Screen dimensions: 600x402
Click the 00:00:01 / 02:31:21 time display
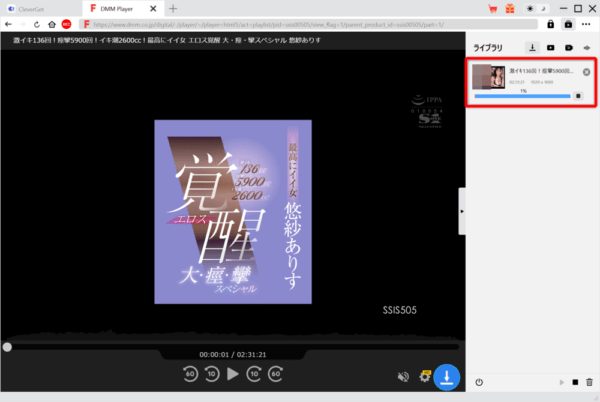pyautogui.click(x=233, y=355)
